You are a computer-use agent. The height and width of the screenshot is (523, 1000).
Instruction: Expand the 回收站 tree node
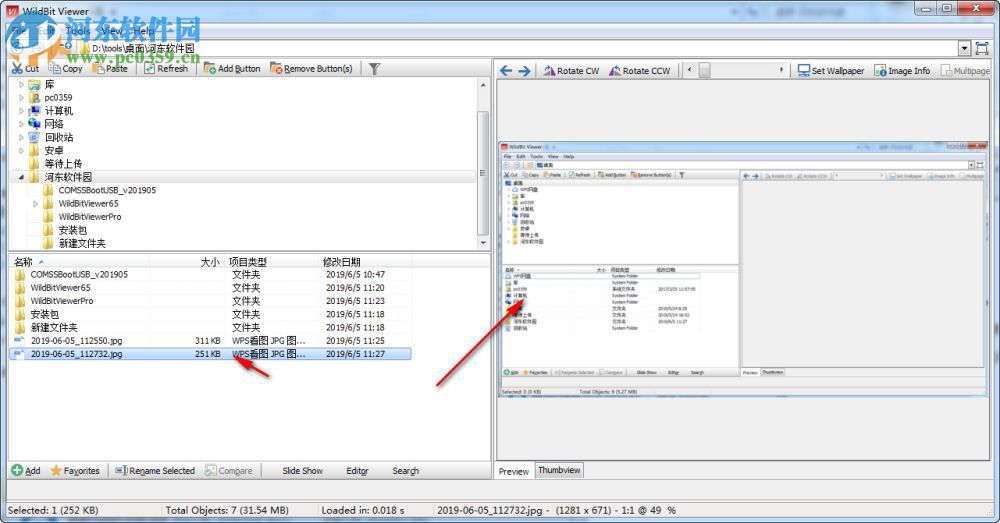point(21,137)
